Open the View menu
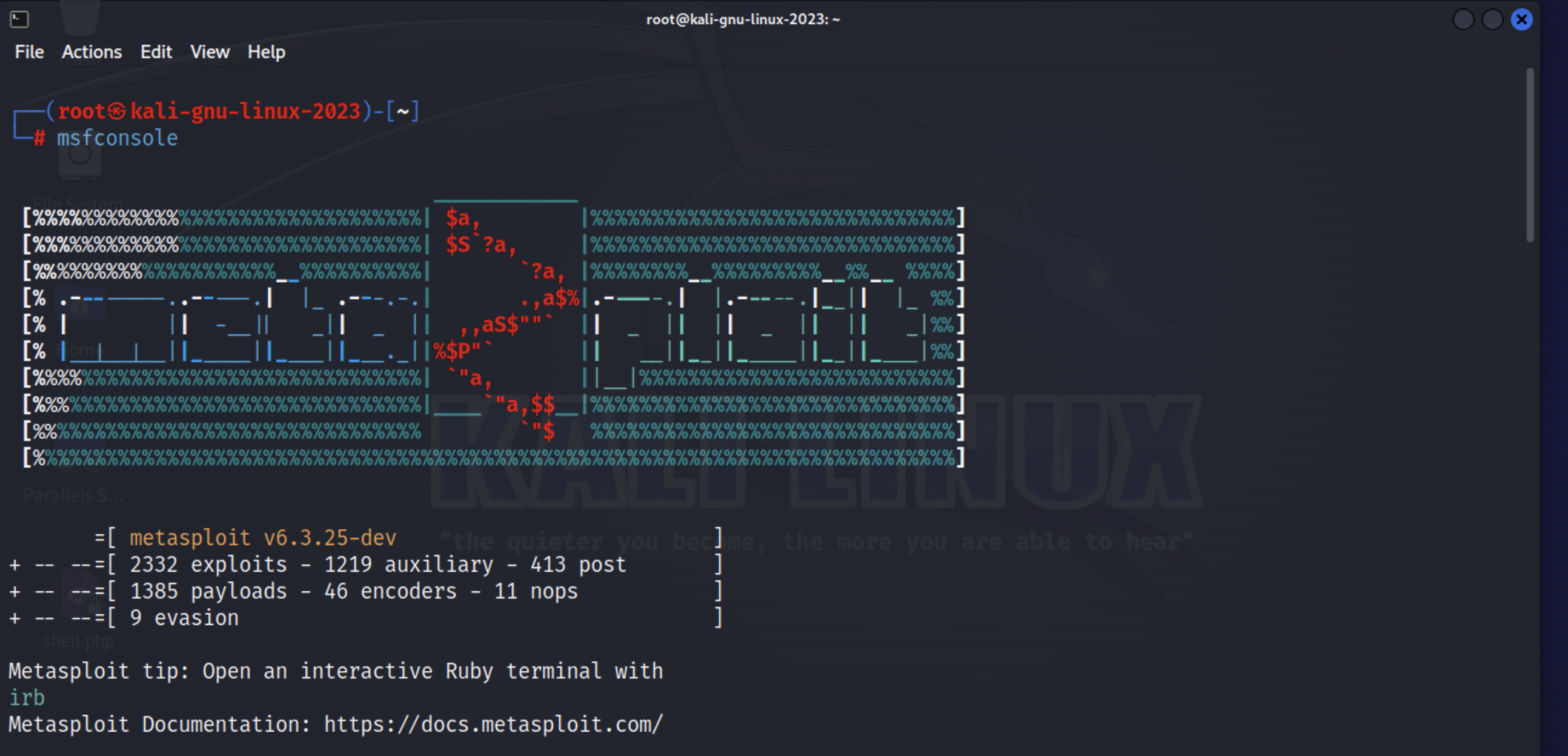 tap(210, 52)
